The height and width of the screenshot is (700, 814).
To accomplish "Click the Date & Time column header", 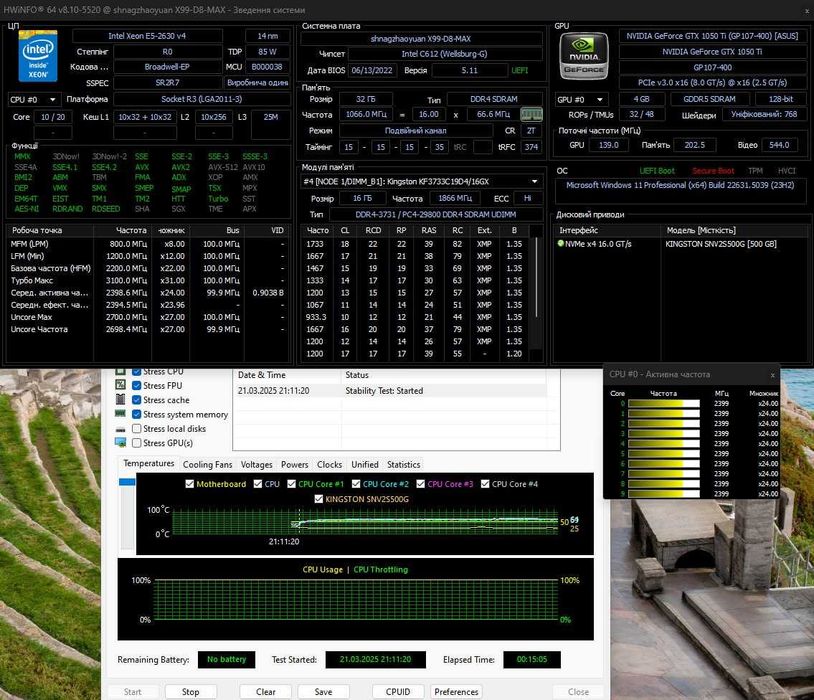I will point(262,375).
